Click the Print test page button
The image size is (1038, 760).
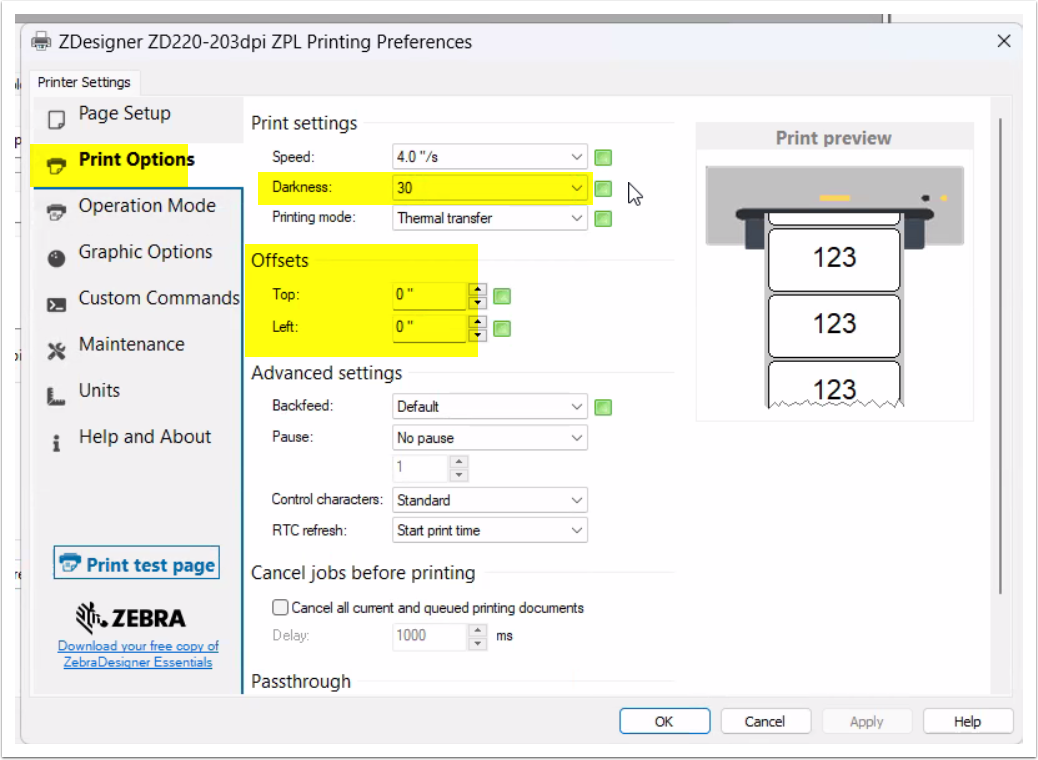click(137, 564)
